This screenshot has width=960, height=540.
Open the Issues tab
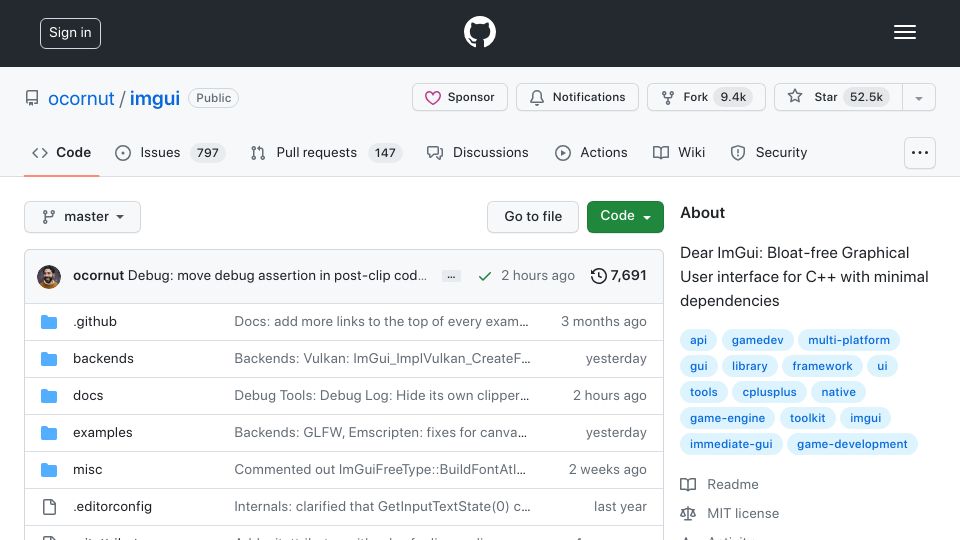click(x=170, y=152)
